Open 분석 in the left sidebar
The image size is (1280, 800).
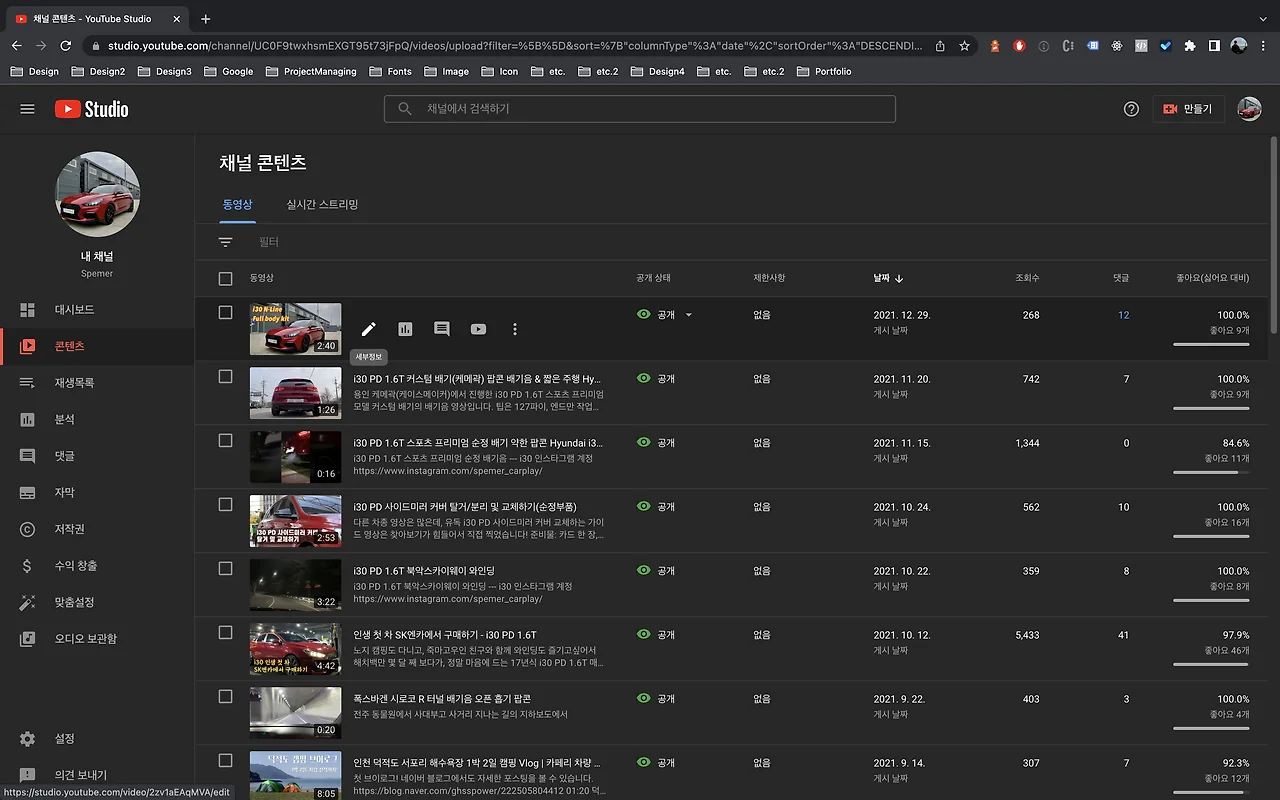coord(65,419)
